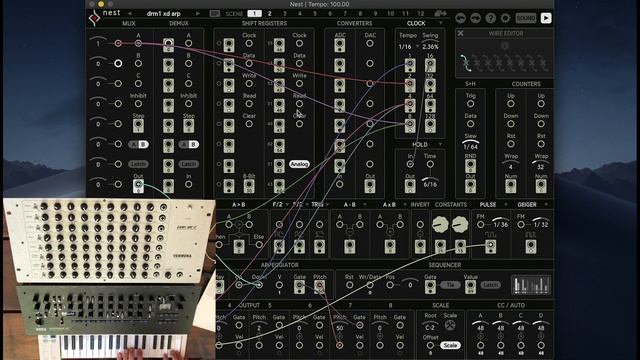Open the Tempo 1/16 division dropdown
The image size is (640, 360).
tap(418, 47)
